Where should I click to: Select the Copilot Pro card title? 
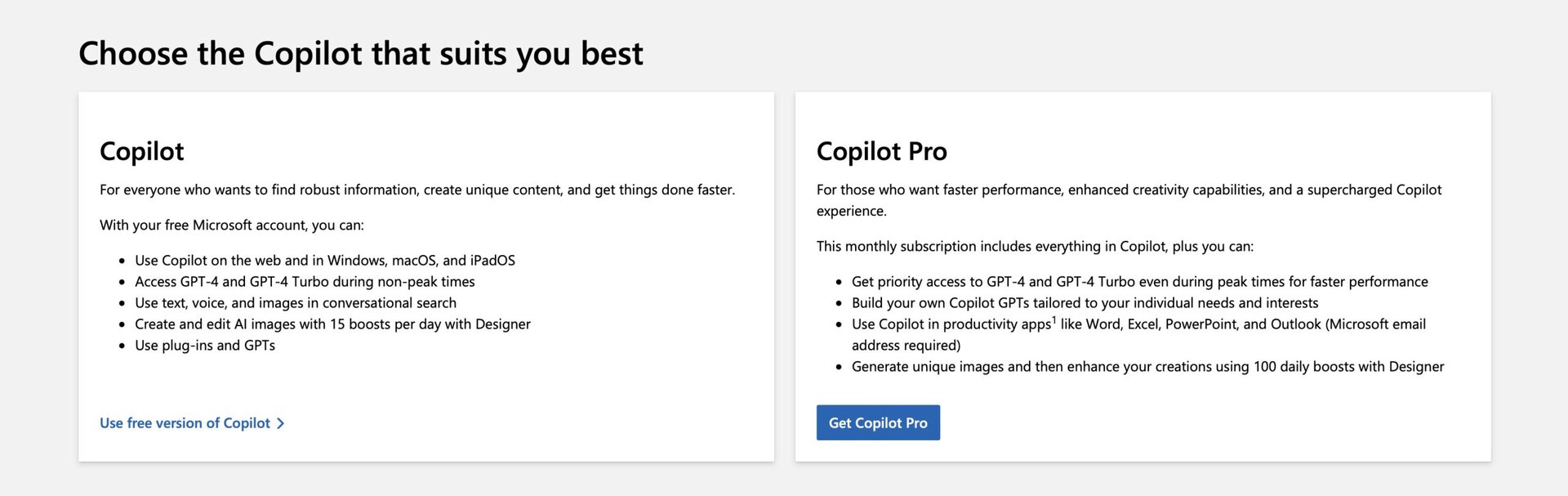(881, 151)
